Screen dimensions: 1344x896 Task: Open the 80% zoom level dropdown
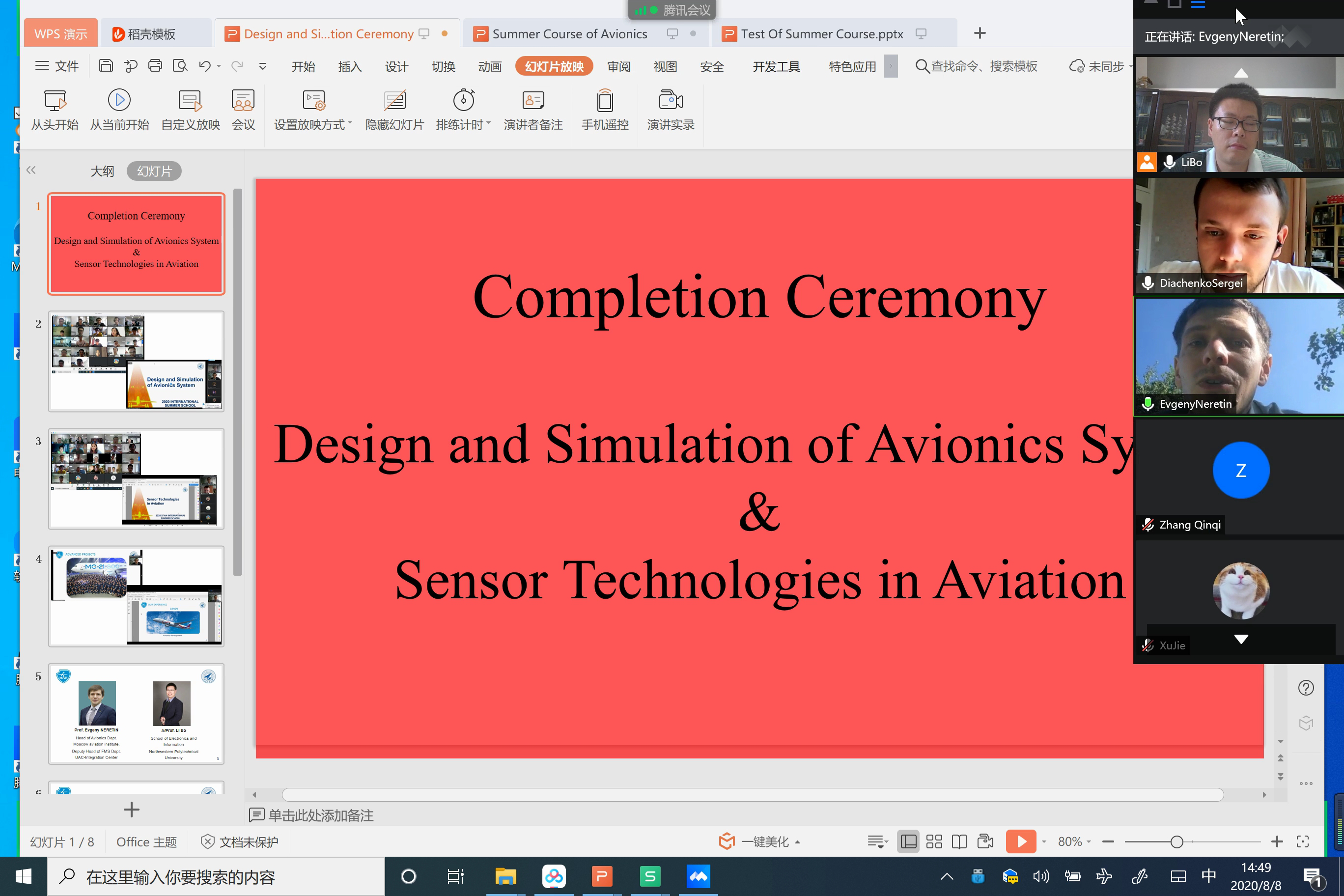1074,841
